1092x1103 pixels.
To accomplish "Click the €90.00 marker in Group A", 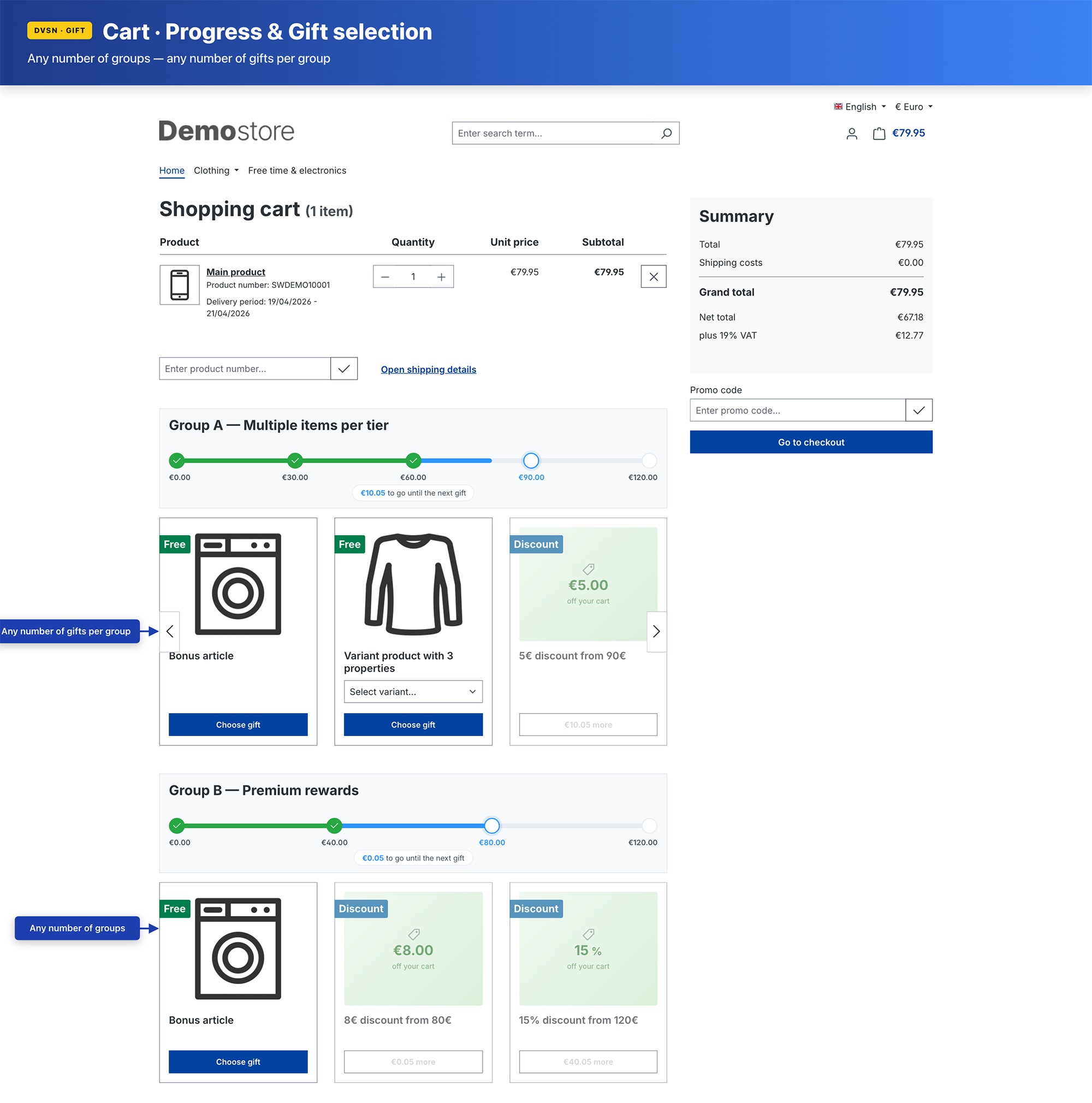I will 531,461.
